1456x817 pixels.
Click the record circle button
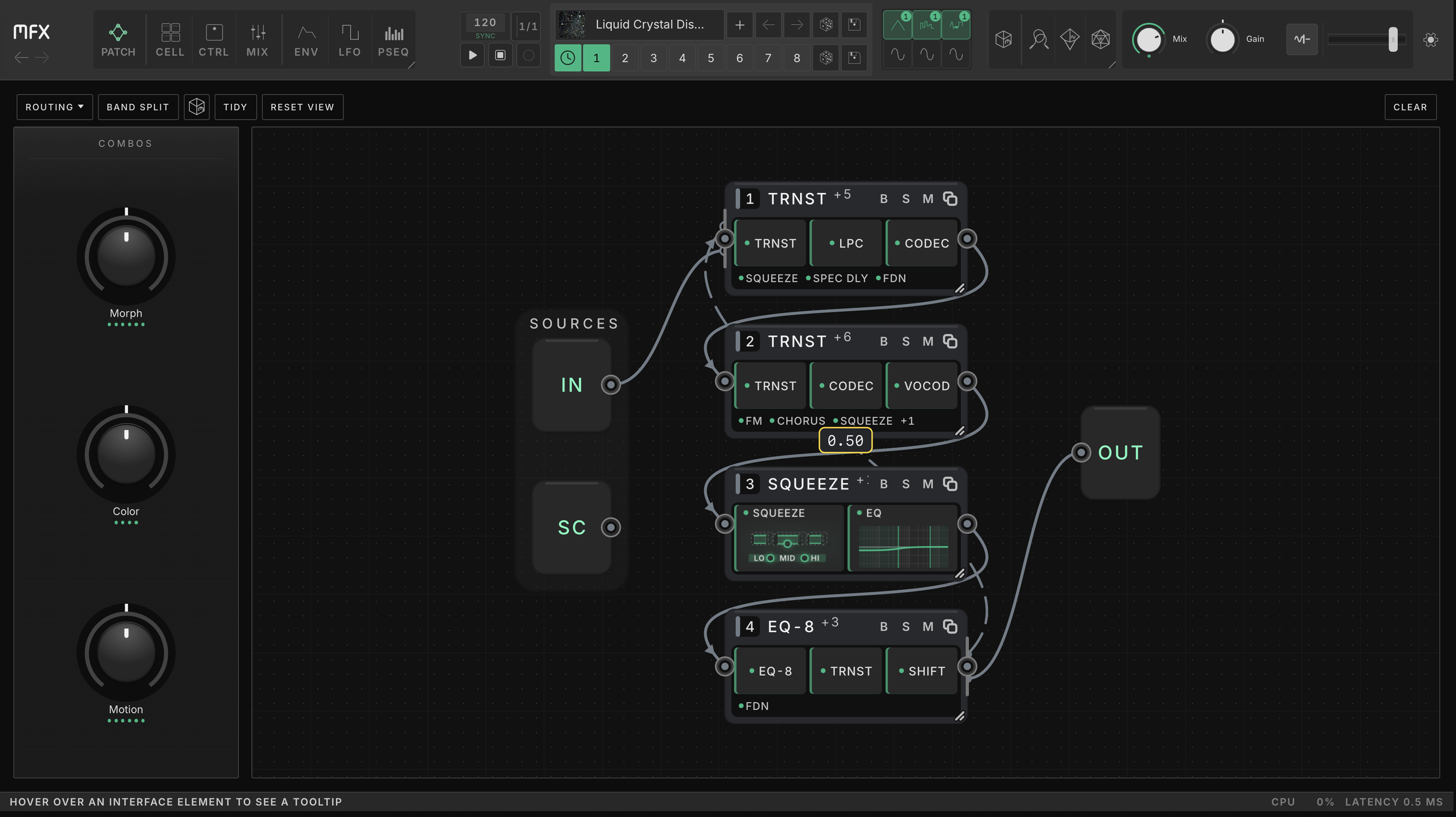[528, 55]
